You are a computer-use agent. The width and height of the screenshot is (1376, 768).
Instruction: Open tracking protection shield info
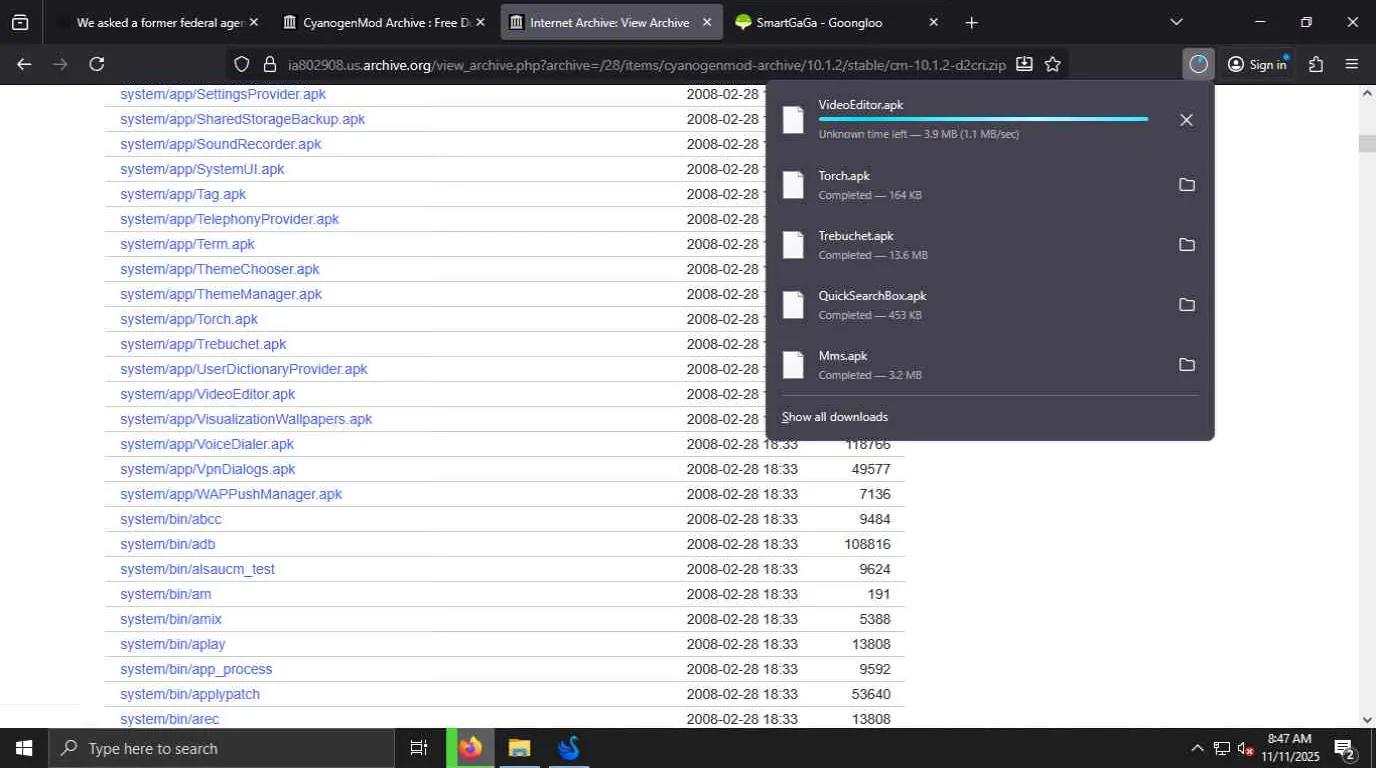point(241,64)
